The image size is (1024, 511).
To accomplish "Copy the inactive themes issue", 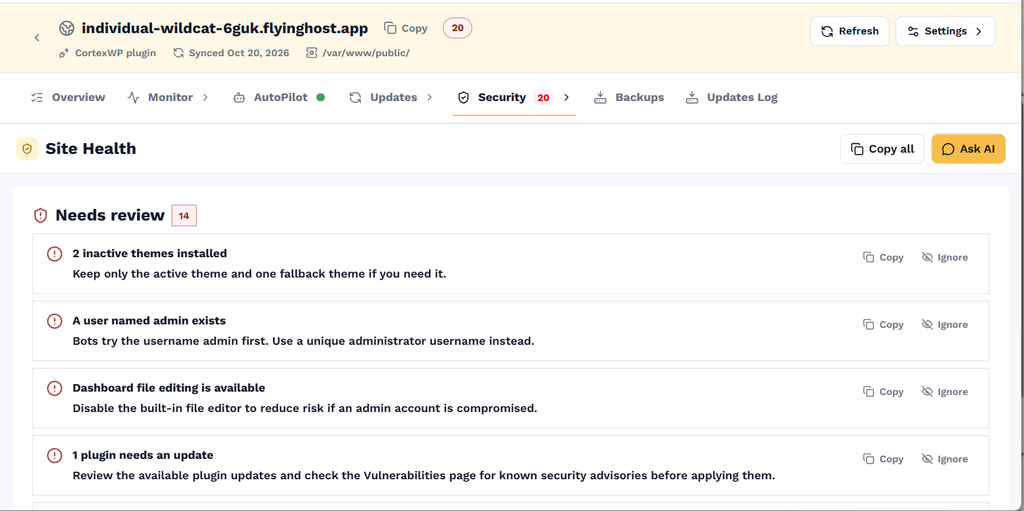I will pyautogui.click(x=883, y=257).
